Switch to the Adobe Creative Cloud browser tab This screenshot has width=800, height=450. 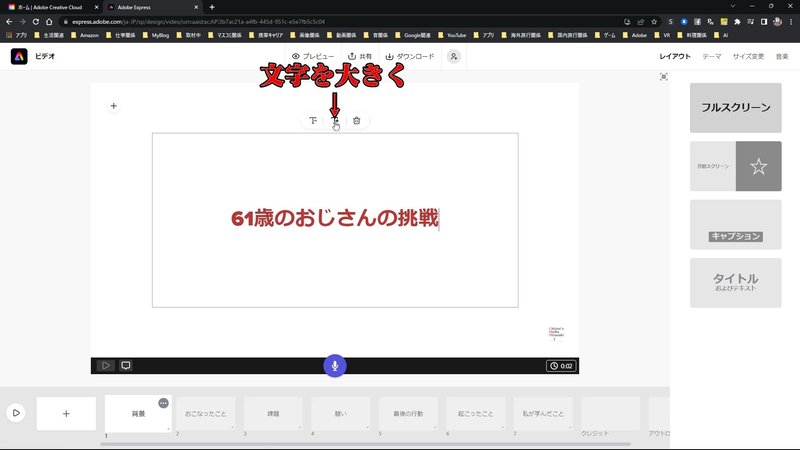pyautogui.click(x=51, y=7)
